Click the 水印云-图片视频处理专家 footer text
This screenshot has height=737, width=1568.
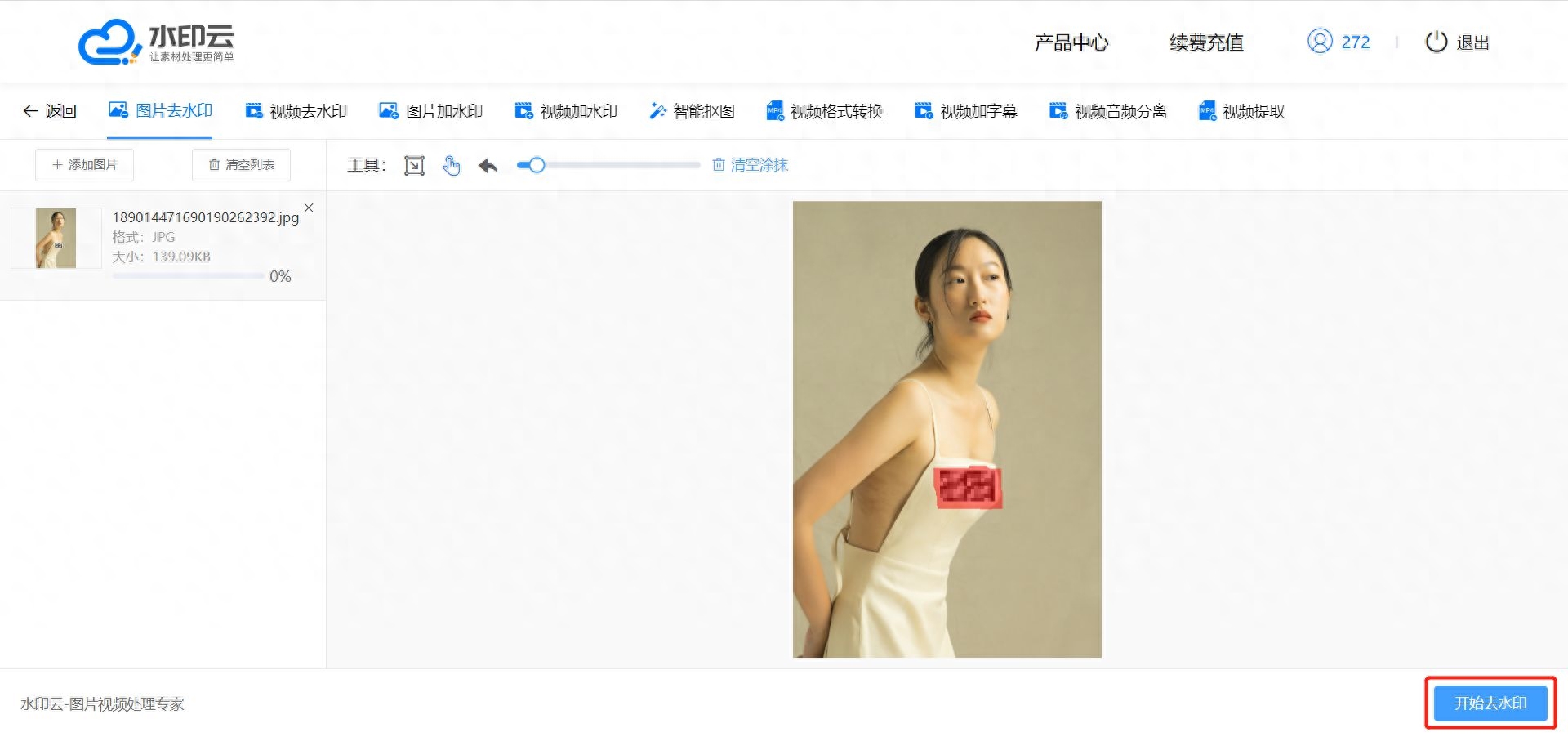coord(102,703)
